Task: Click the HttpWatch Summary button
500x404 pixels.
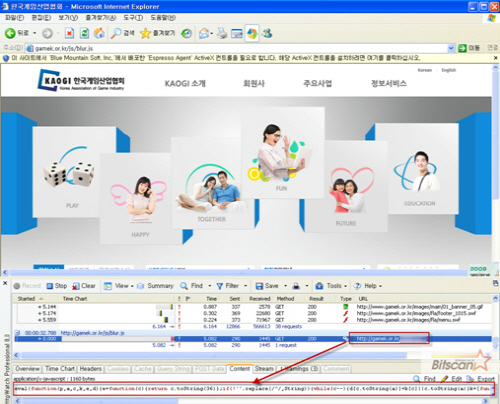Action: [156, 286]
